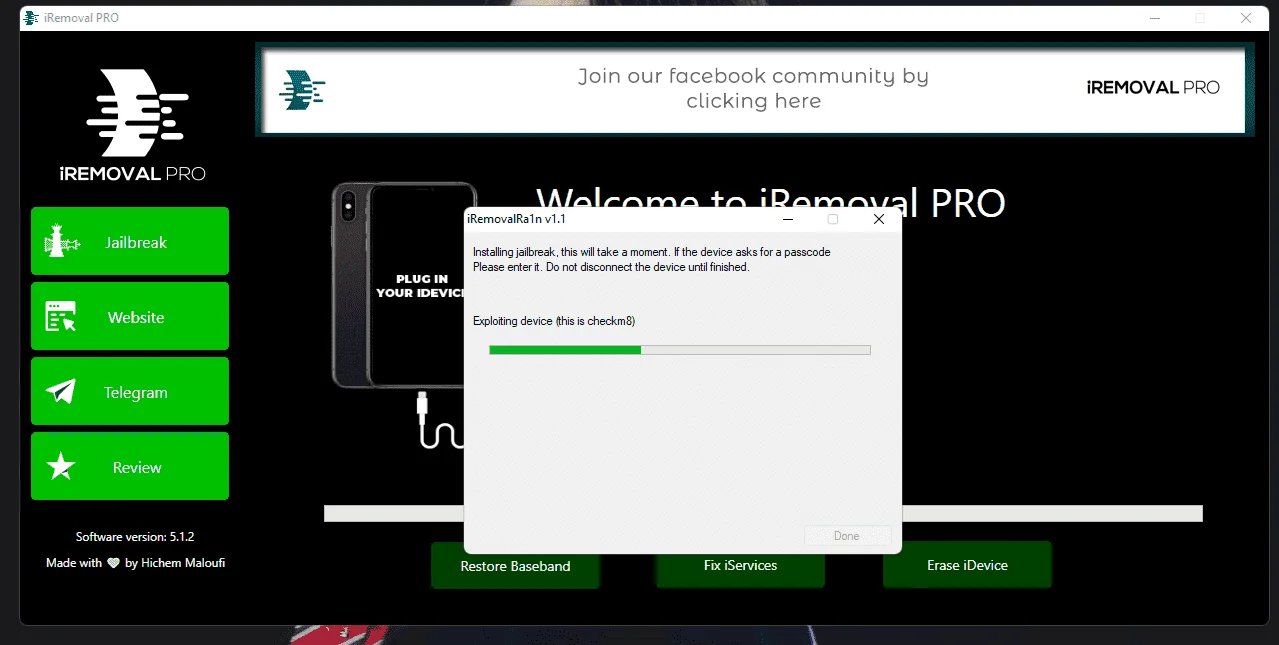The height and width of the screenshot is (645, 1279).
Task: Click the Welcome to iRemoval PRO heading
Action: [x=770, y=203]
